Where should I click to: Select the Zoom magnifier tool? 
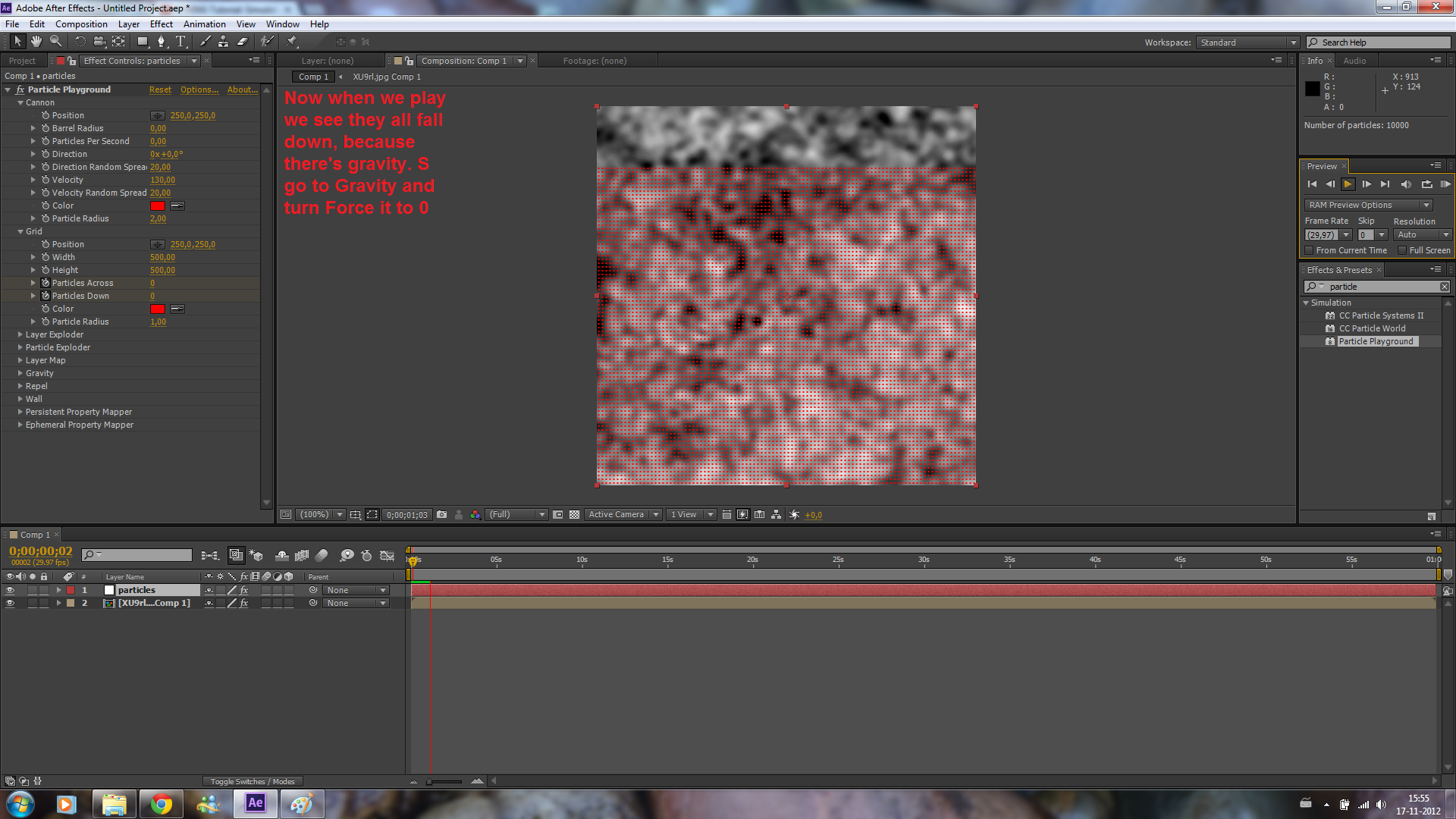(55, 42)
